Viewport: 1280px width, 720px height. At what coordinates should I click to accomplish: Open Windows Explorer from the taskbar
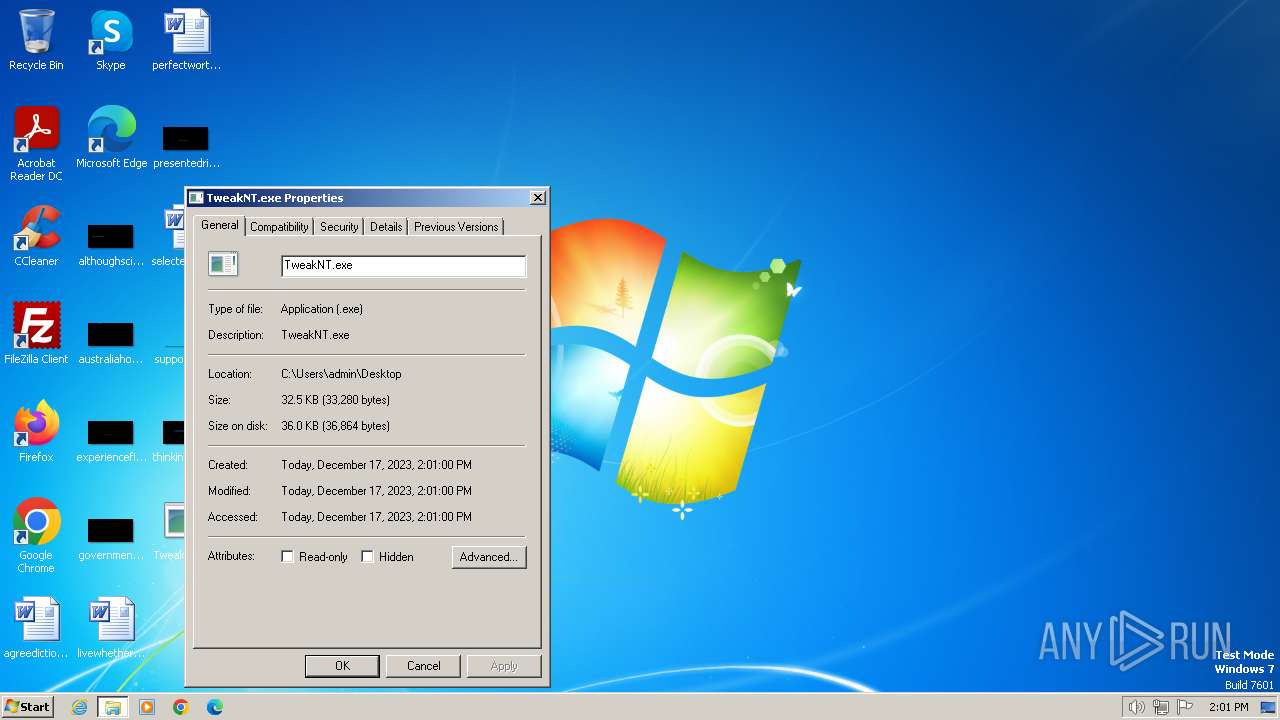pos(113,707)
